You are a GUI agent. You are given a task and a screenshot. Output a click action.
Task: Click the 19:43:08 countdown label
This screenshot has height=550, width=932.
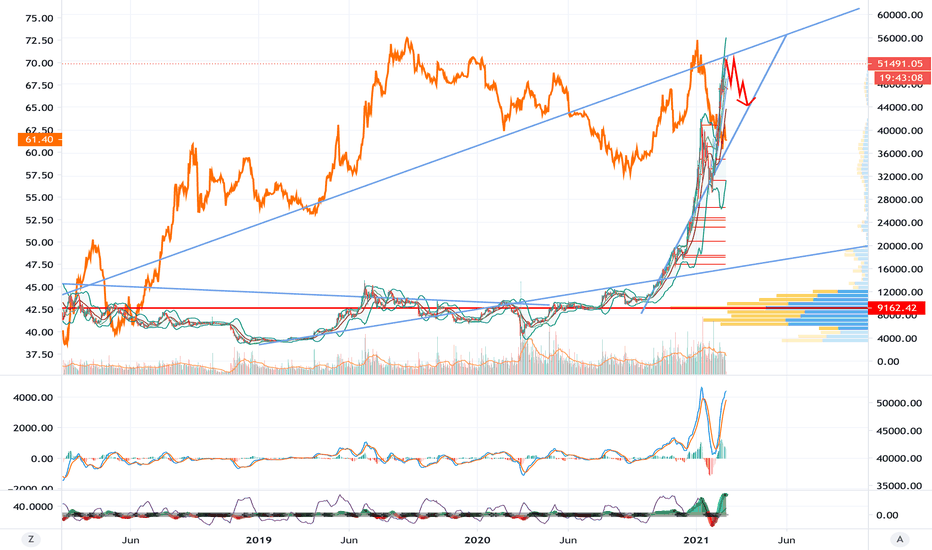click(x=900, y=77)
